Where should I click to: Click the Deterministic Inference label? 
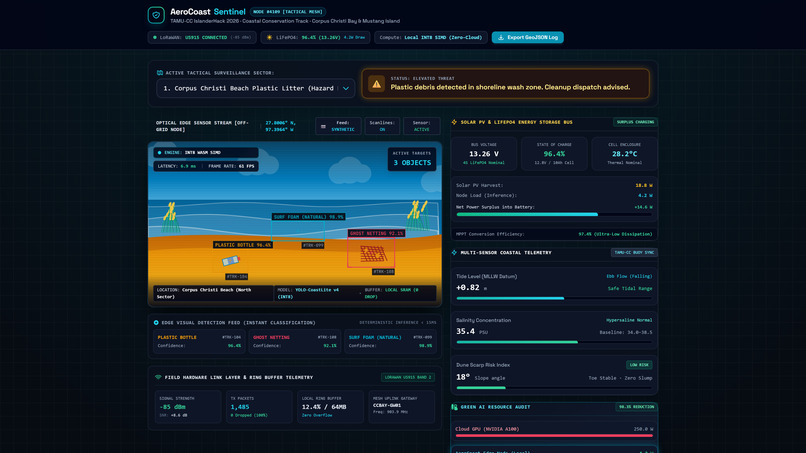[x=398, y=323]
